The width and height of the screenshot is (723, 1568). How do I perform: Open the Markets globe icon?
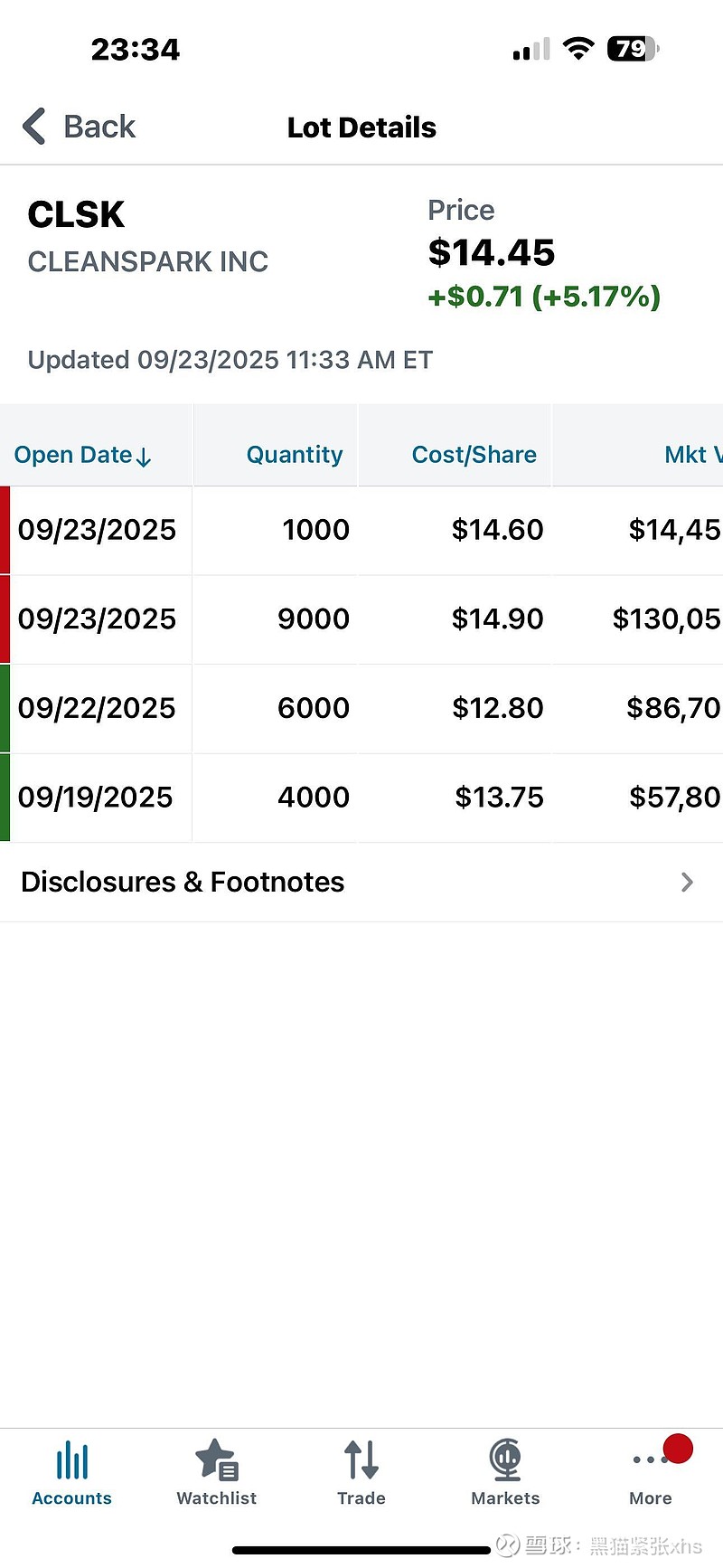tap(505, 1459)
